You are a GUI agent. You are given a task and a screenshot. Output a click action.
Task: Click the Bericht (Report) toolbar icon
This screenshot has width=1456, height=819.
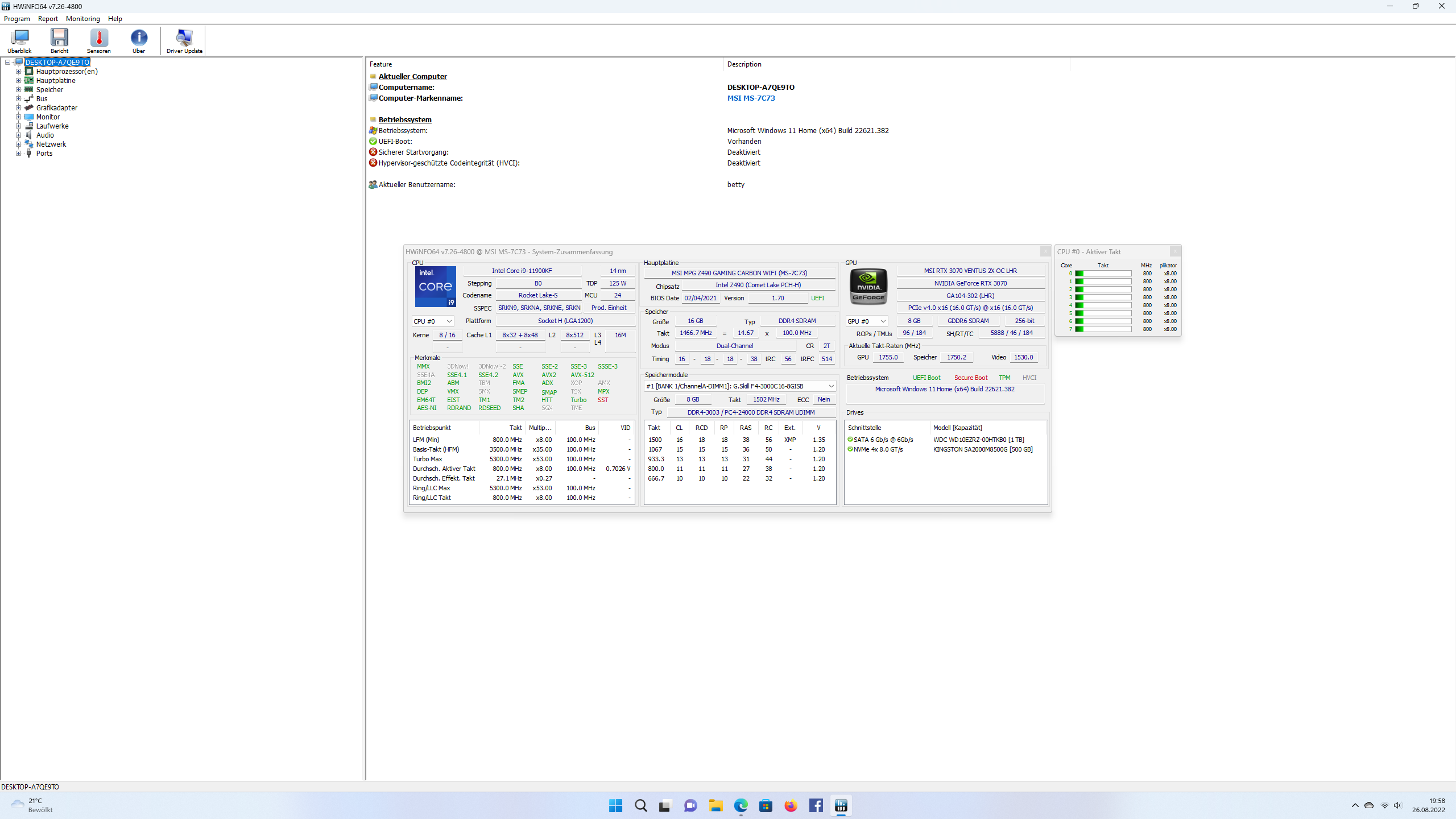pos(59,41)
